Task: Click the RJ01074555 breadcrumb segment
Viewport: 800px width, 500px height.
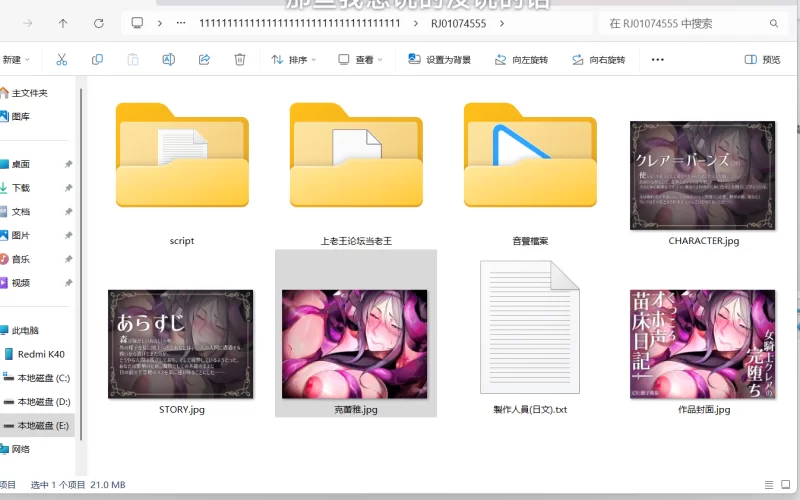Action: pyautogui.click(x=458, y=23)
